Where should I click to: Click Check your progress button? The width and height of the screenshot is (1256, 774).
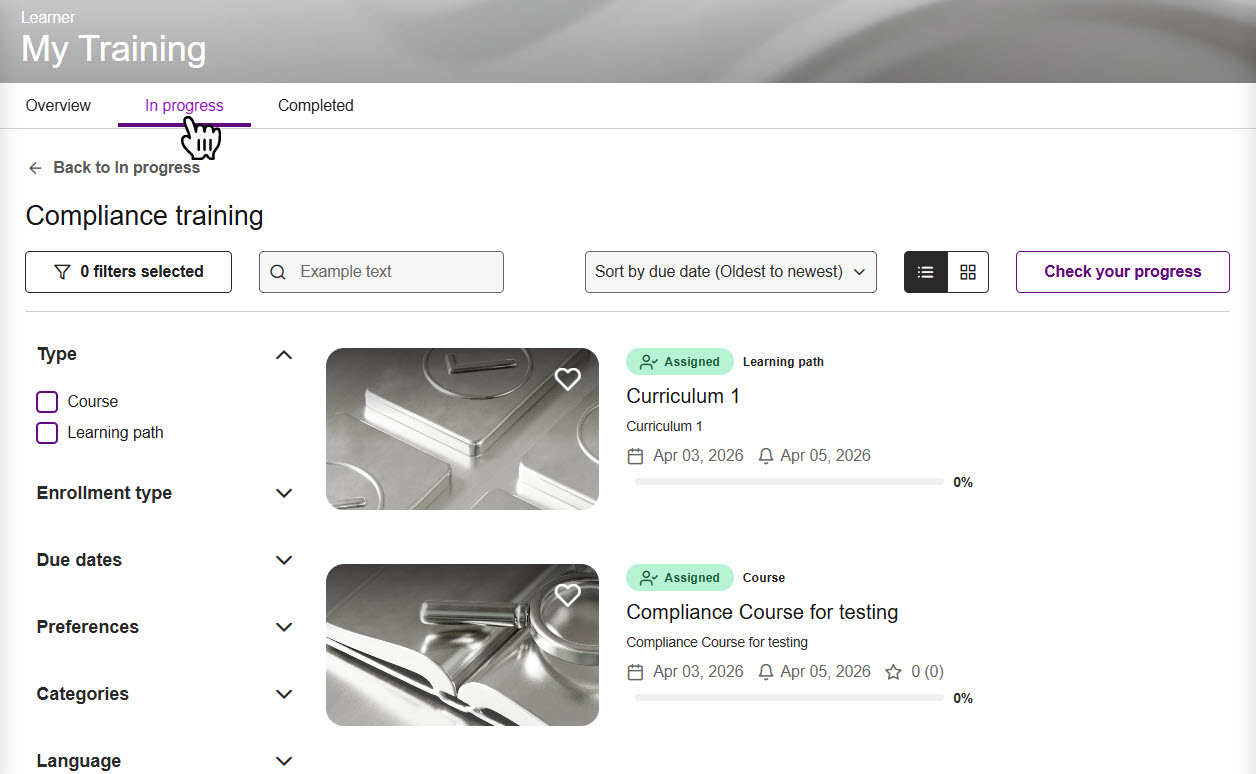pyautogui.click(x=1122, y=272)
